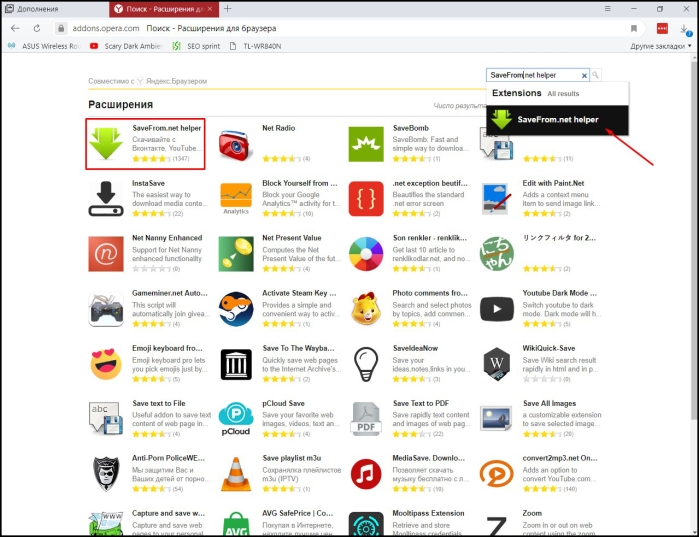Image resolution: width=699 pixels, height=537 pixels.
Task: Switch to the Дополнения tab
Action: pyautogui.click(x=54, y=9)
